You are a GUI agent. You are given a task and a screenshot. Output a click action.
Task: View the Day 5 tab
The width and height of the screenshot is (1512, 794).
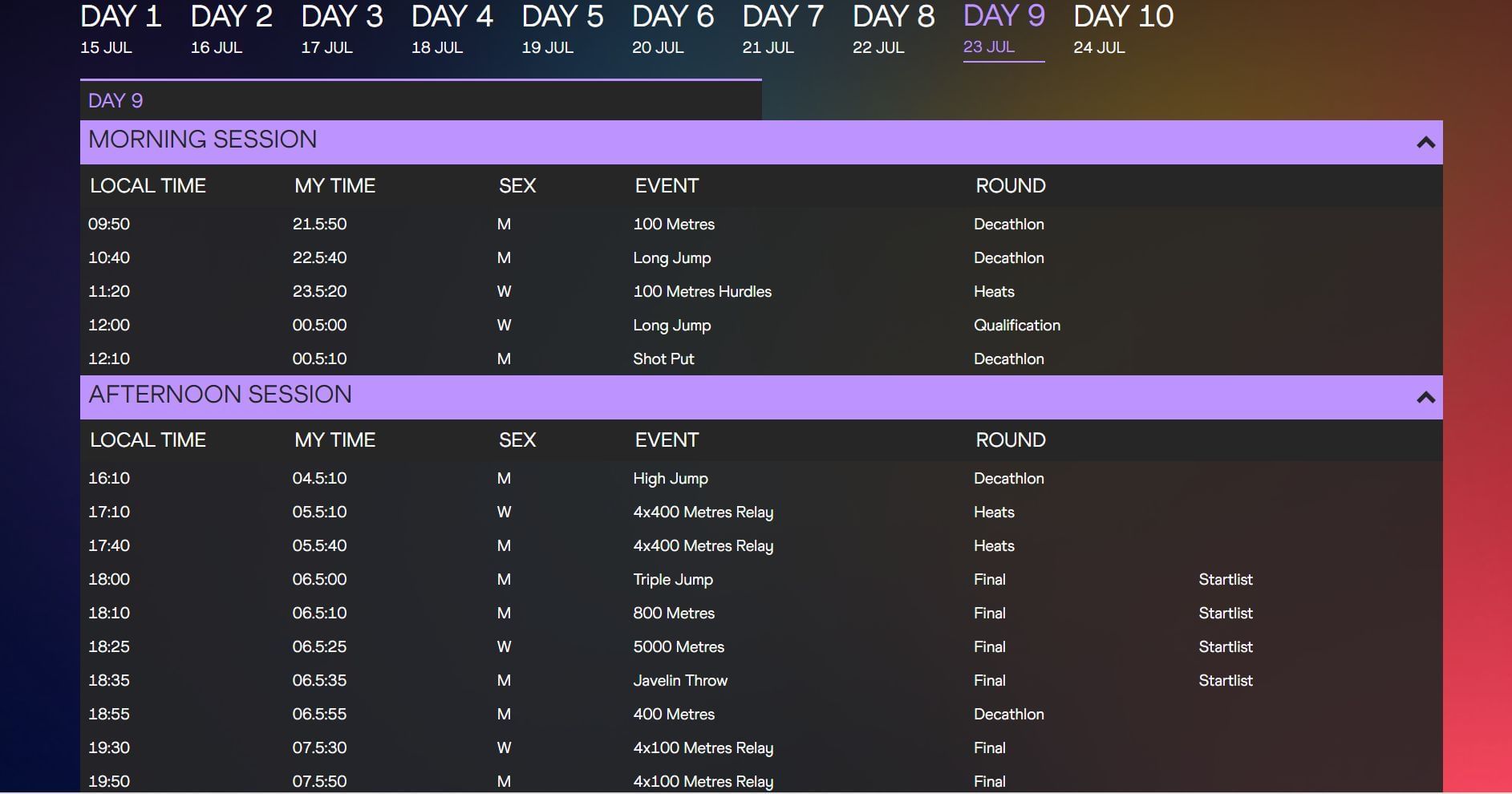click(562, 29)
